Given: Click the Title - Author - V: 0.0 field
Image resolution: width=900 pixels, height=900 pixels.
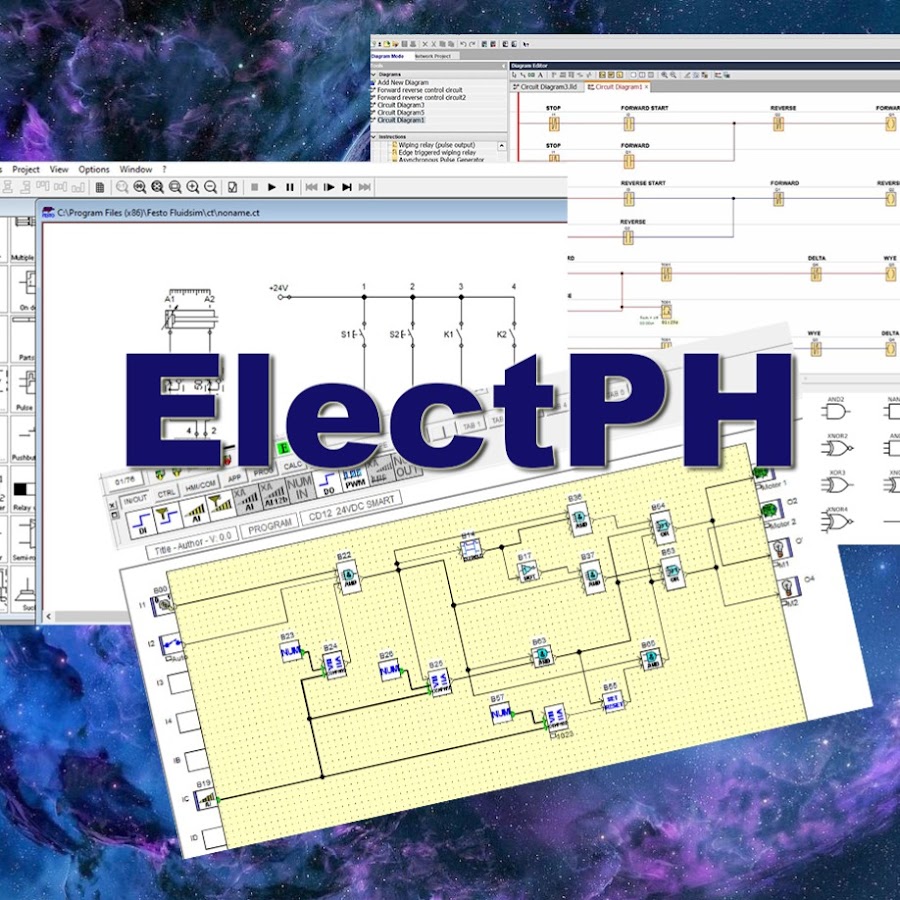Looking at the screenshot, I should tap(192, 543).
